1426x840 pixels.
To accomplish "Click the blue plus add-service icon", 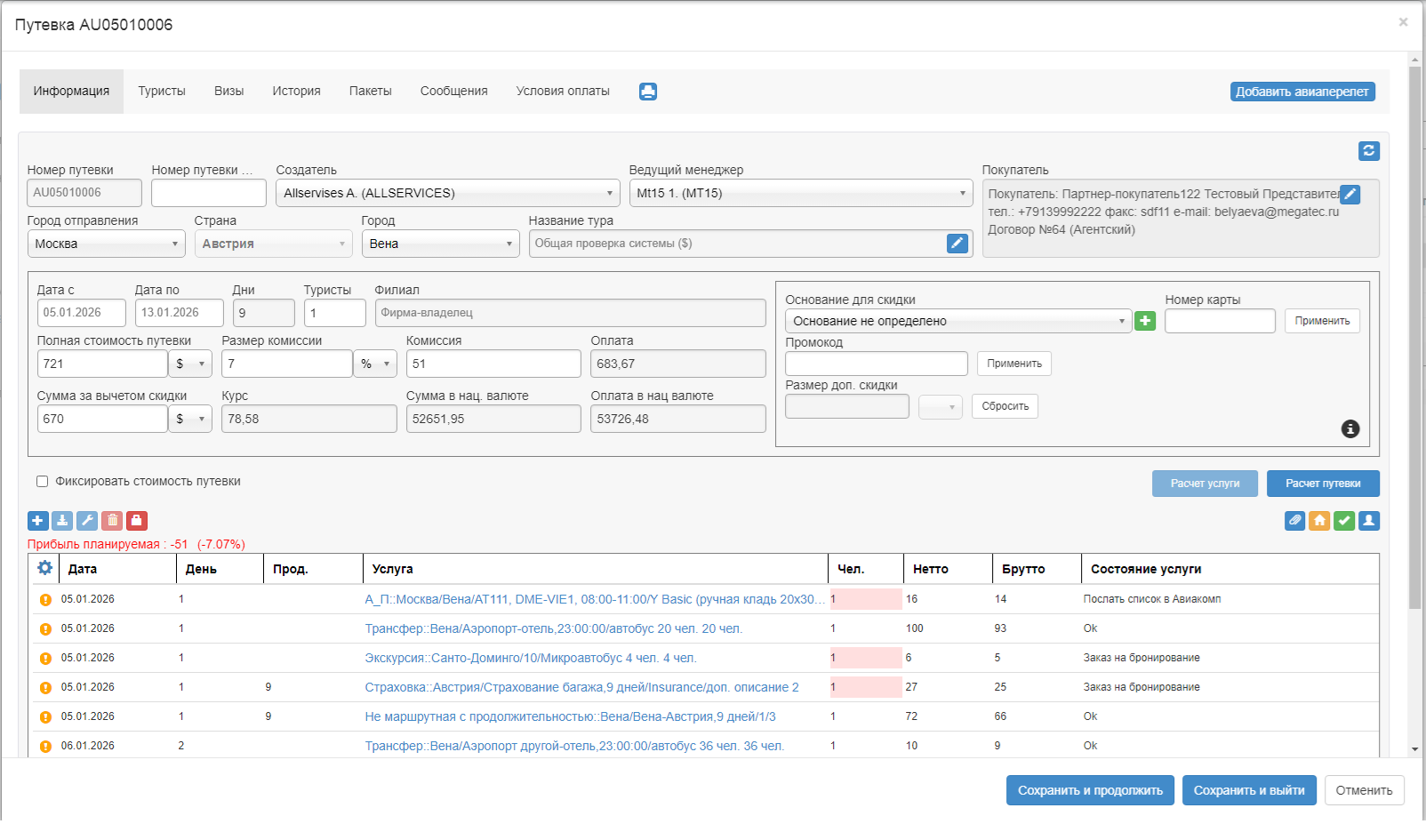I will pos(38,521).
